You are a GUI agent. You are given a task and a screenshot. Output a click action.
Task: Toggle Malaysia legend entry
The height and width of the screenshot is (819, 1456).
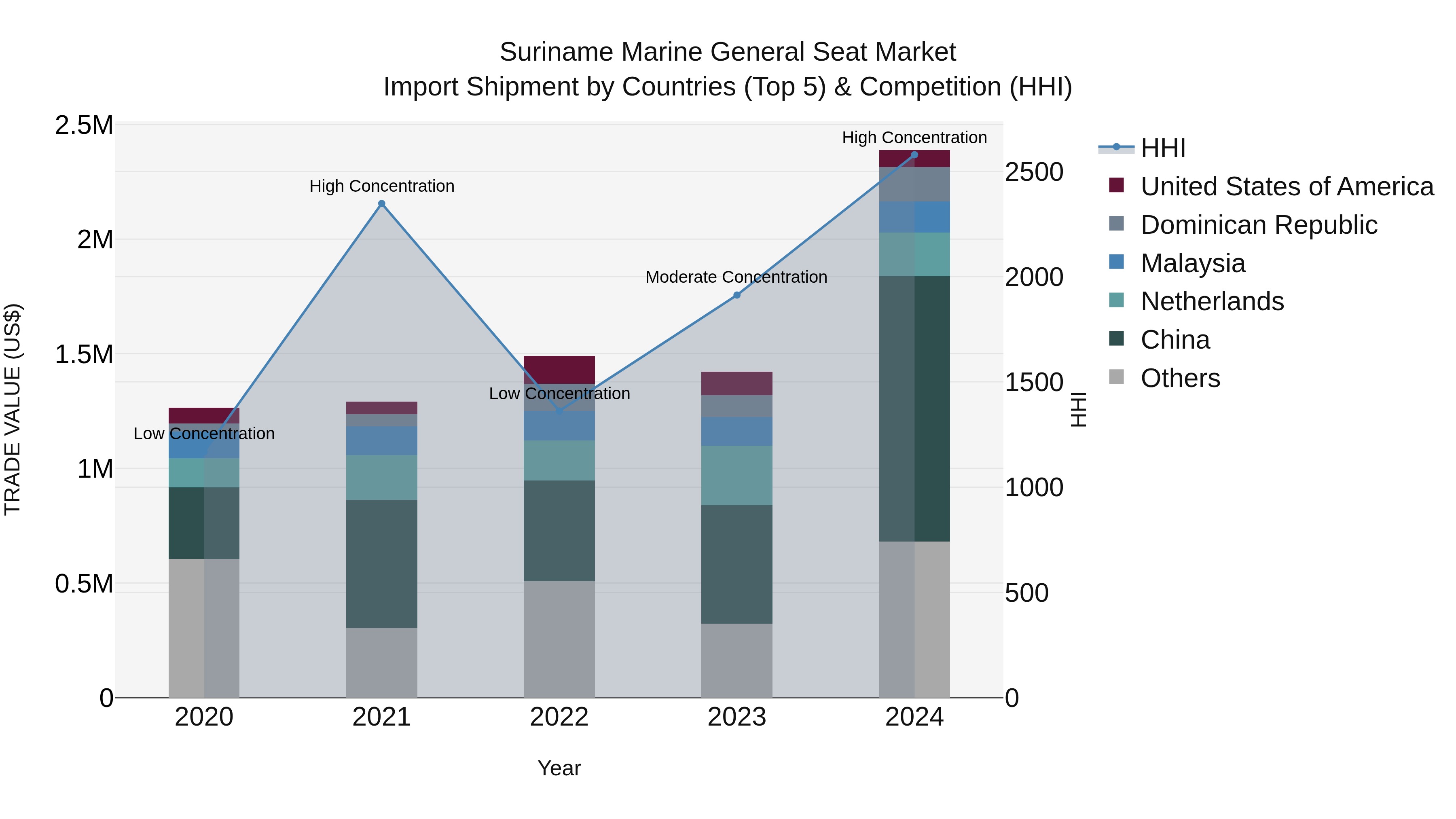click(1177, 263)
